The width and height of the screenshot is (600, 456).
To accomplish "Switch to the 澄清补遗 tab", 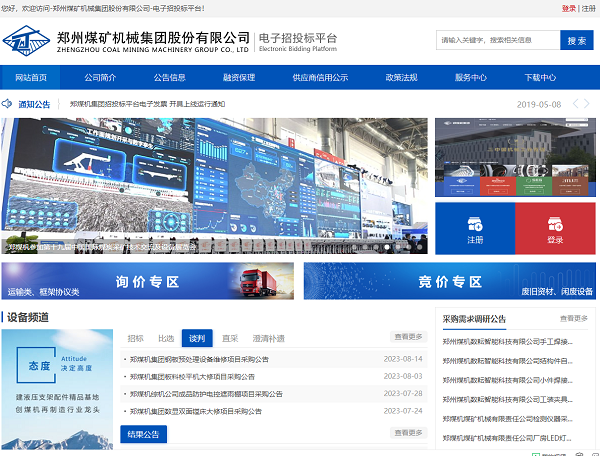I will point(269,338).
